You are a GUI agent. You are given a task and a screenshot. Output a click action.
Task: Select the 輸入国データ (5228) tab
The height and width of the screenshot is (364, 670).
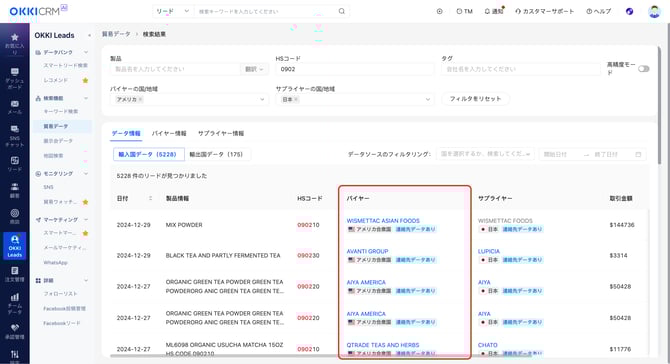pyautogui.click(x=148, y=154)
